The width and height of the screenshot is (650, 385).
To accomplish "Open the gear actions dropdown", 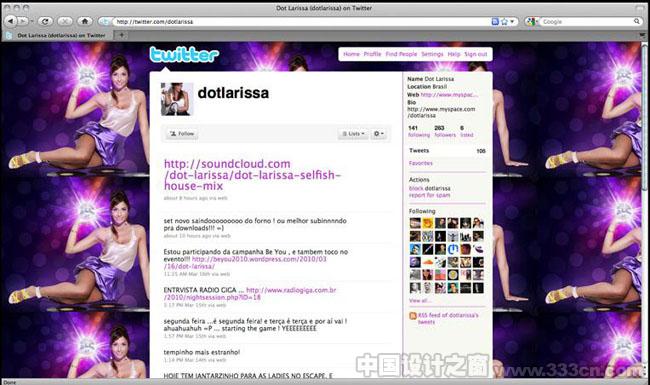I will pos(378,134).
